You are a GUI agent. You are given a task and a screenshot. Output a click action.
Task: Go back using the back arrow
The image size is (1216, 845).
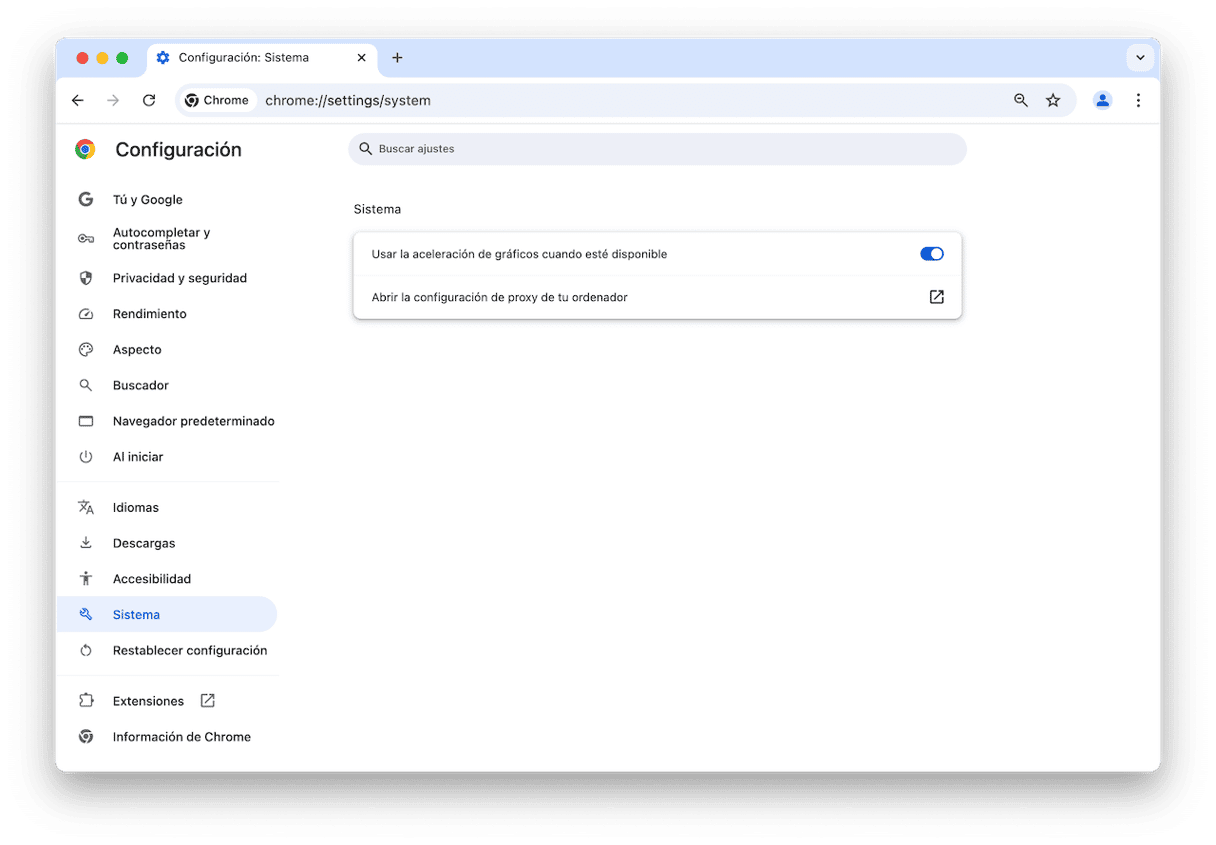[x=78, y=100]
